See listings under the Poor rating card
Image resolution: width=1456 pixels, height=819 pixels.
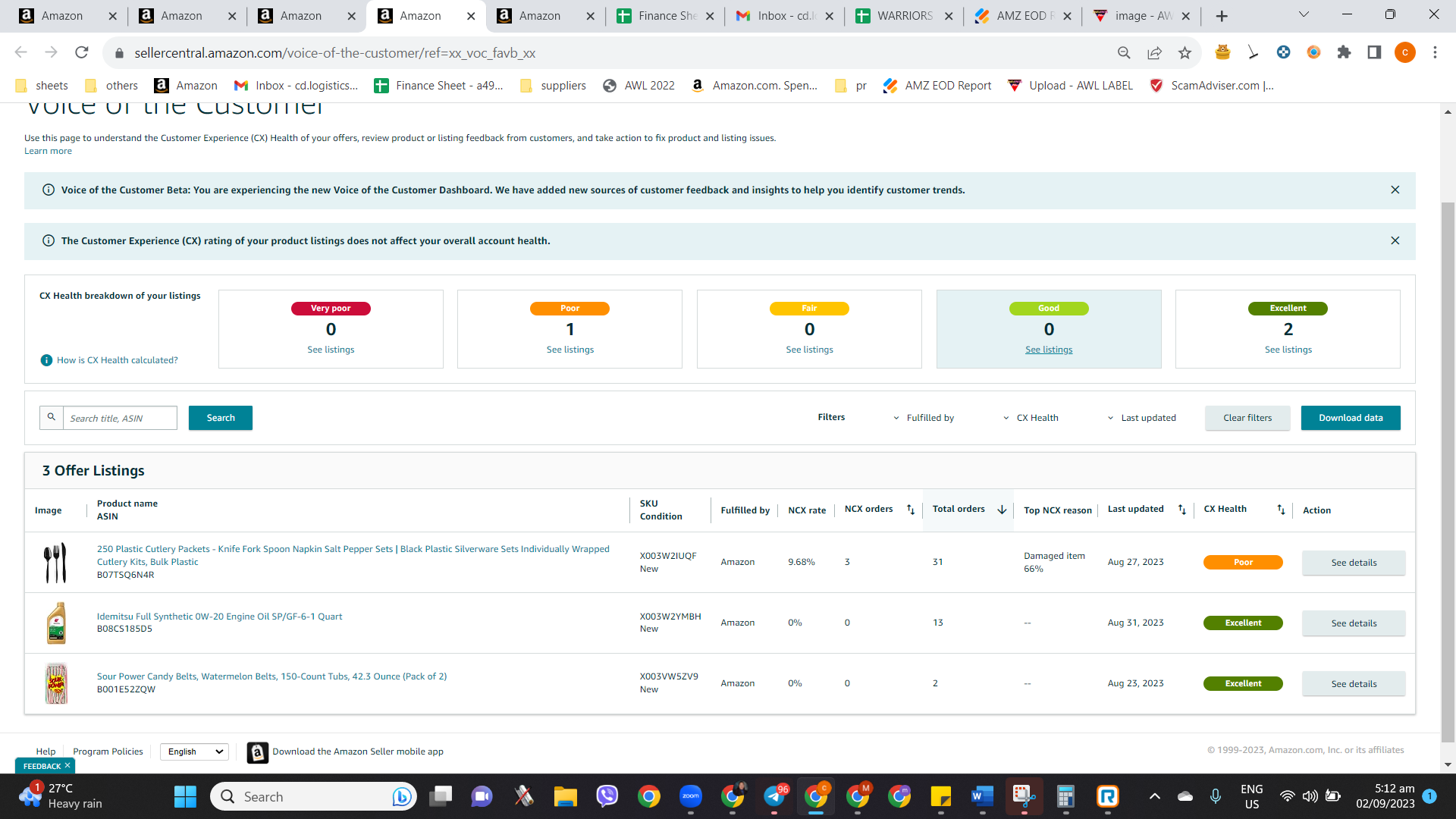click(x=570, y=350)
